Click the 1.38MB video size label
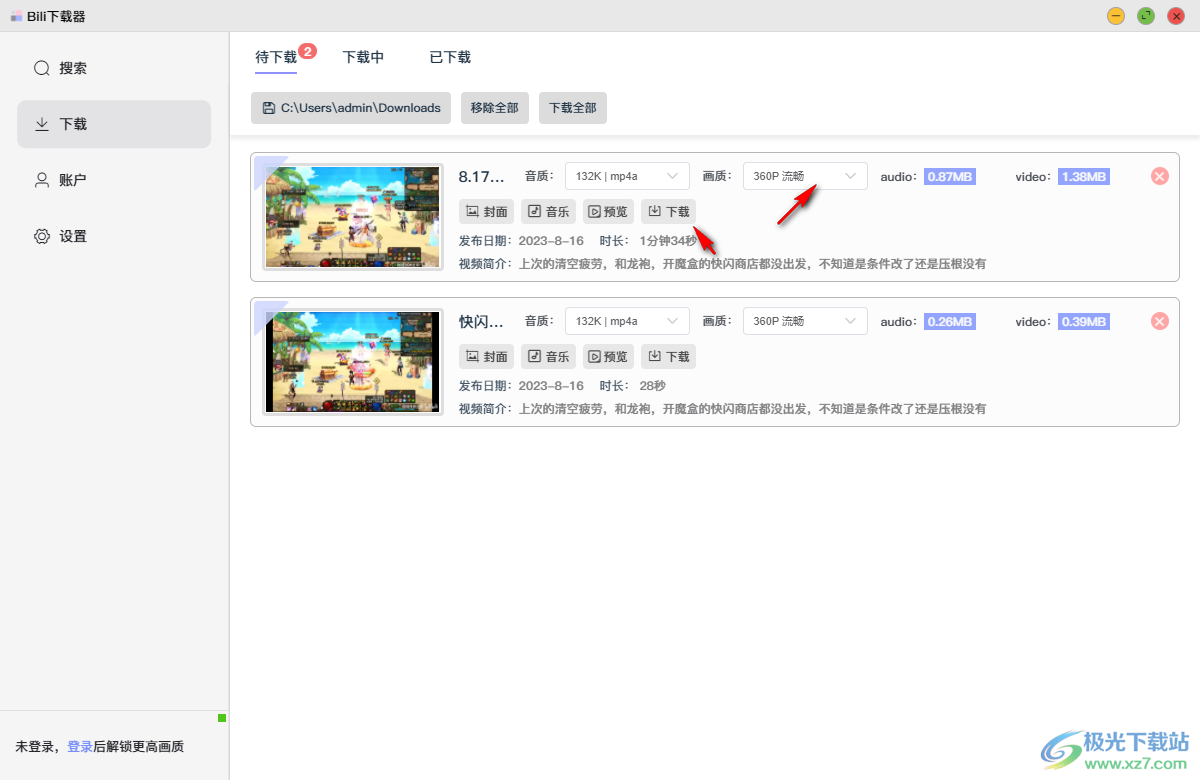This screenshot has height=780, width=1200. pyautogui.click(x=1083, y=176)
